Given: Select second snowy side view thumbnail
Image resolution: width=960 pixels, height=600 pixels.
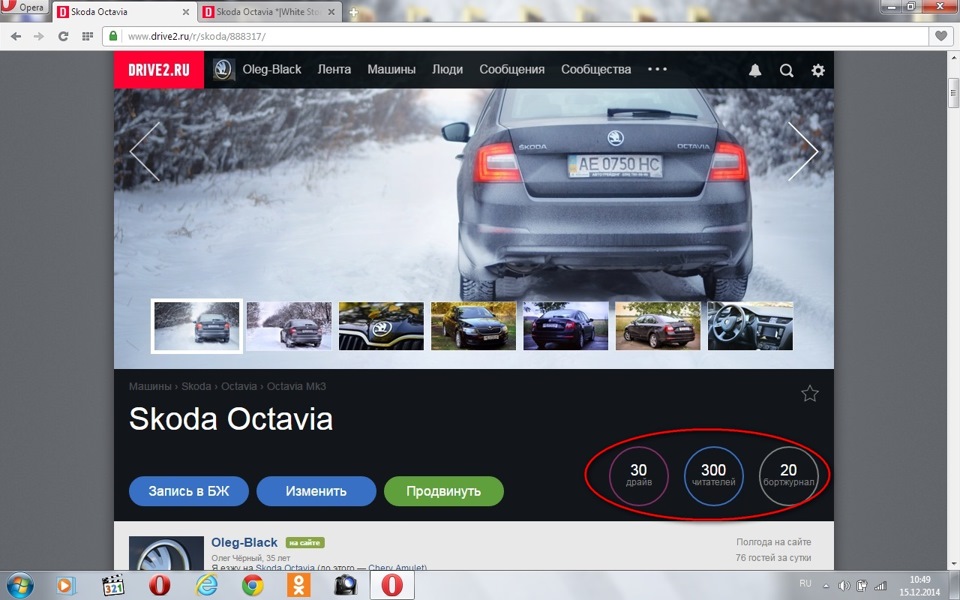Looking at the screenshot, I should (x=289, y=326).
